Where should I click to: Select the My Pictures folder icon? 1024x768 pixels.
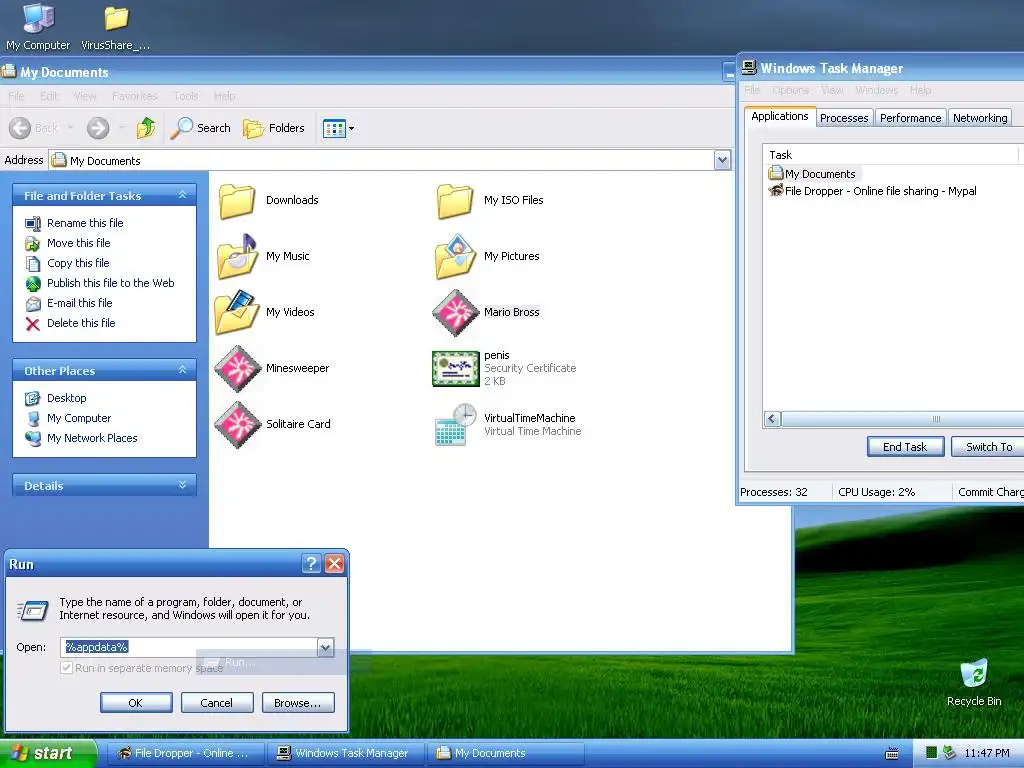[455, 256]
